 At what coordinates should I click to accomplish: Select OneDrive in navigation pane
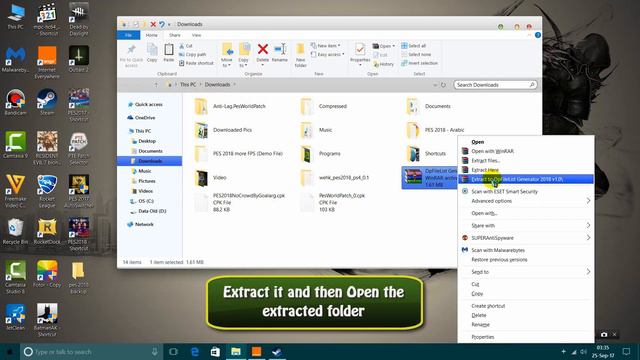pos(141,118)
